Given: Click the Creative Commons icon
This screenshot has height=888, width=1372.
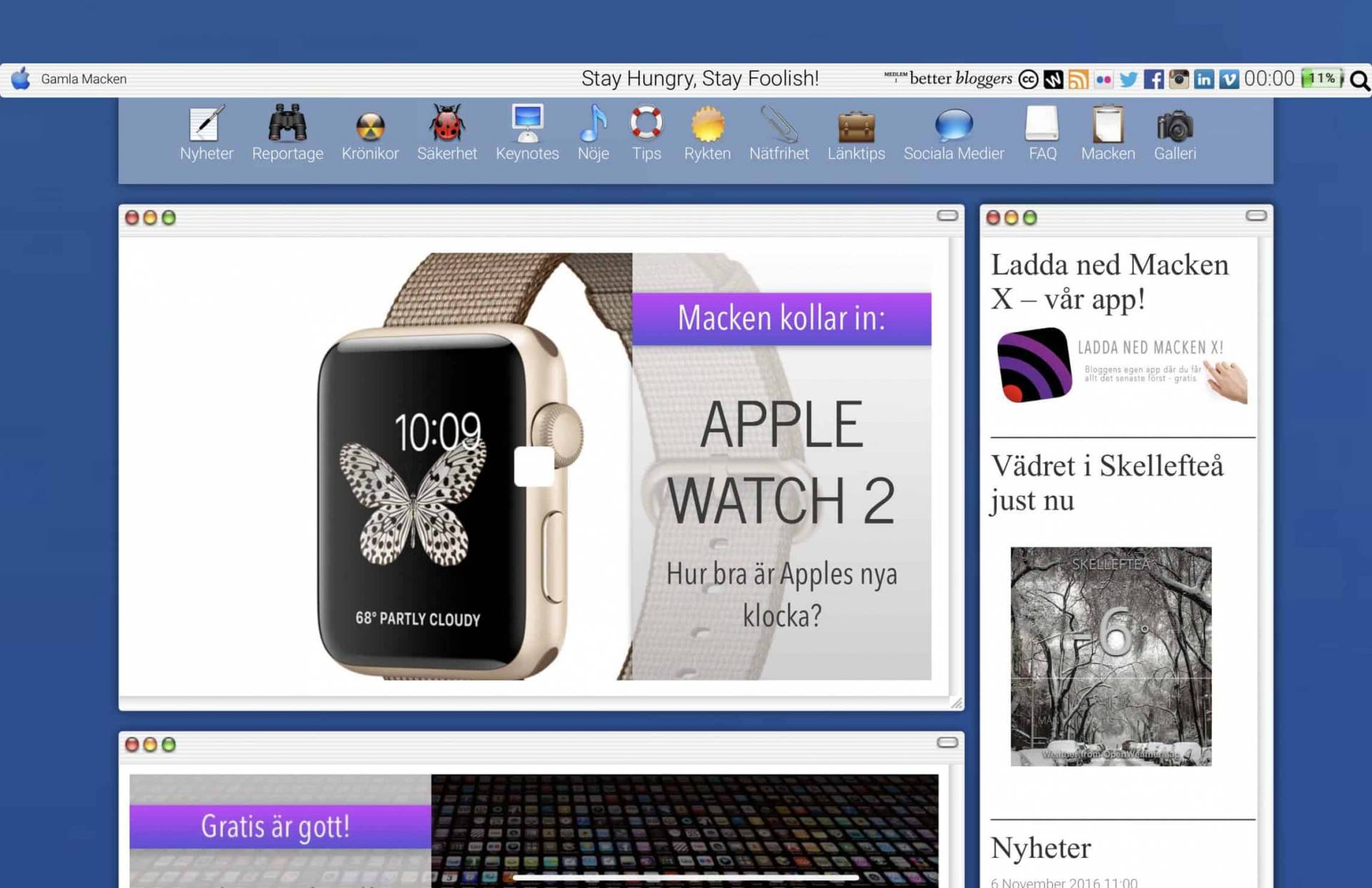Looking at the screenshot, I should click(1028, 79).
